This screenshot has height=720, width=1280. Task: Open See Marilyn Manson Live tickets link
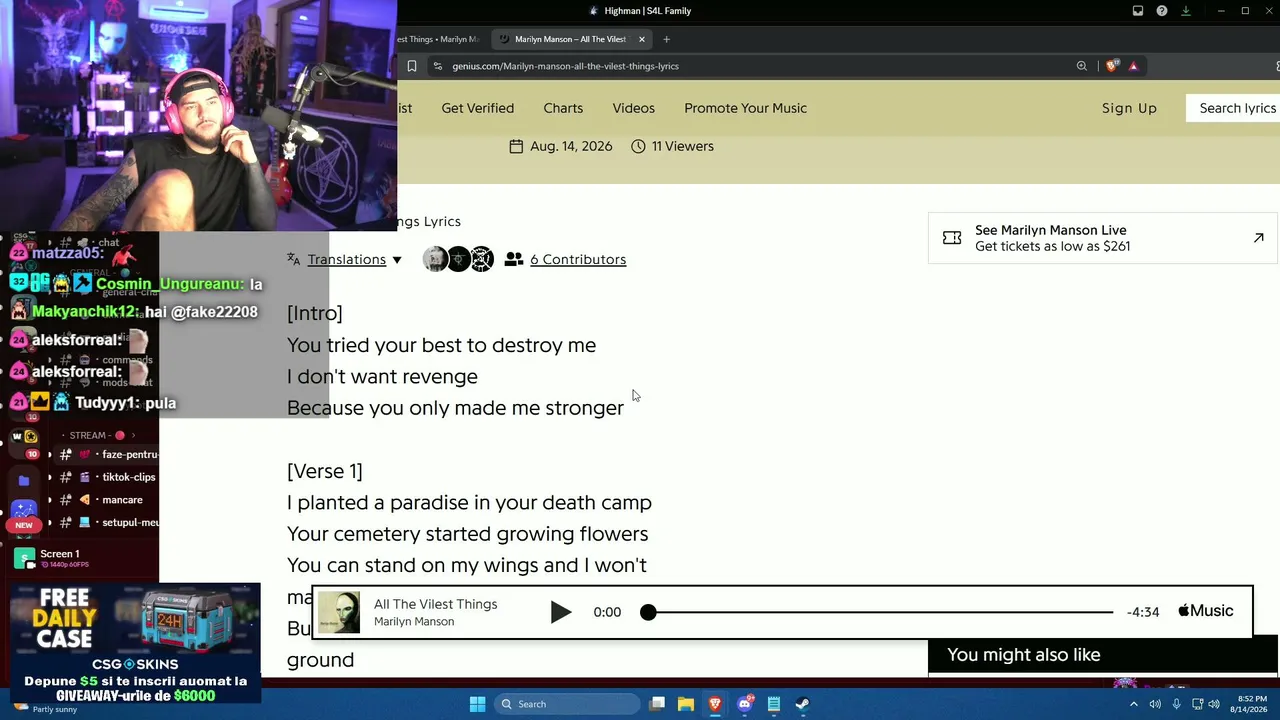pyautogui.click(x=1103, y=238)
